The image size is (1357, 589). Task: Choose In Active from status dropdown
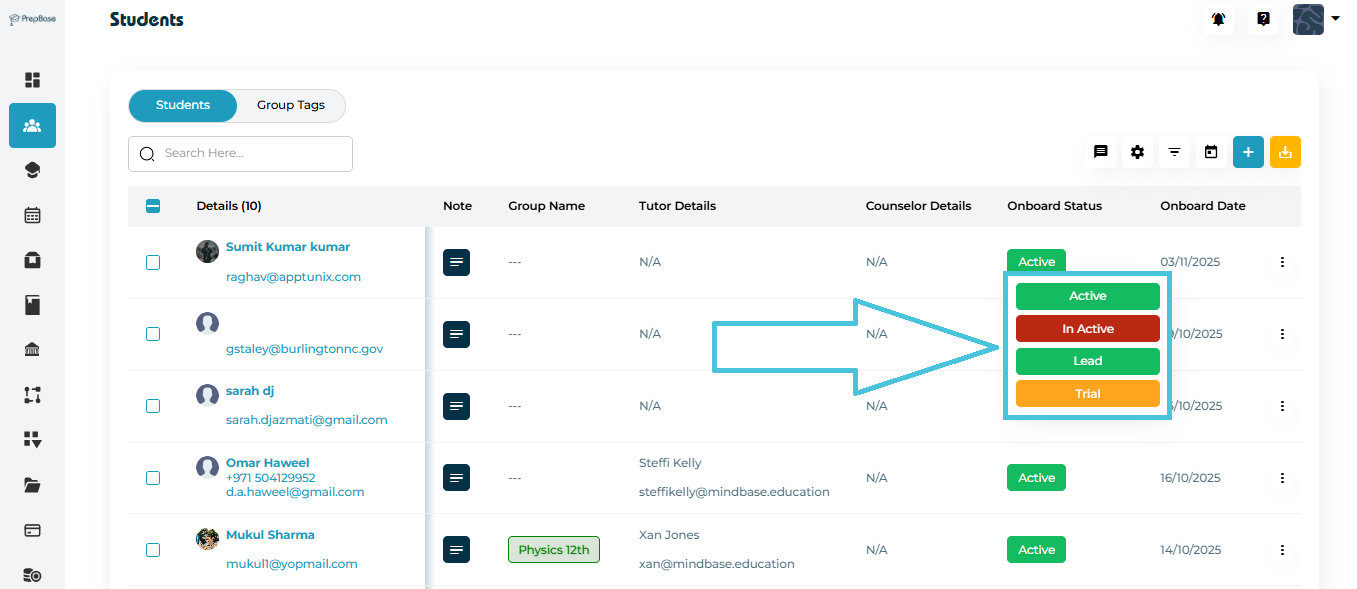point(1087,329)
